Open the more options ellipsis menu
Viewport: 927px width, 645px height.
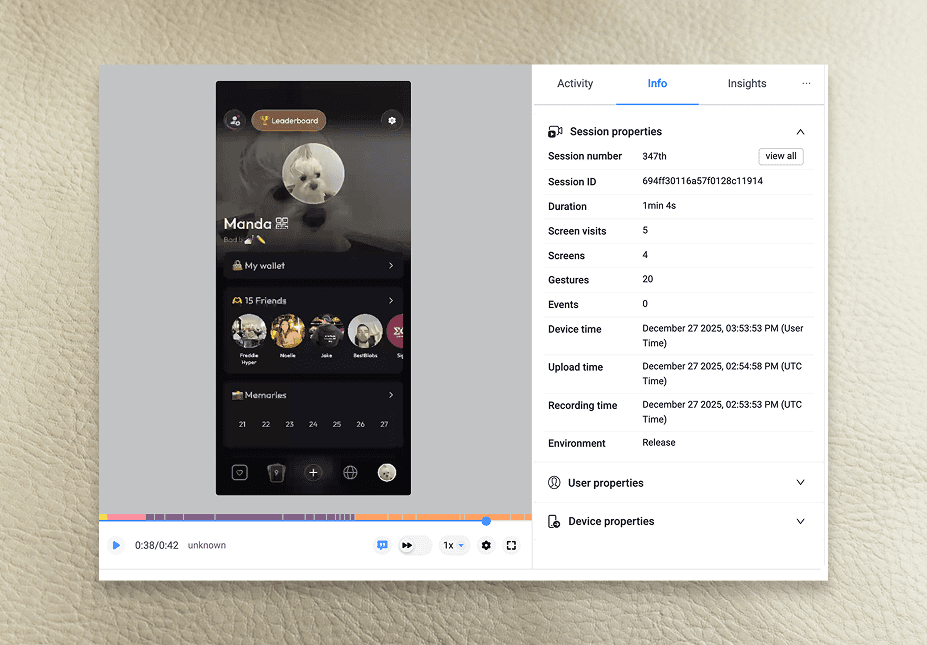pos(806,83)
